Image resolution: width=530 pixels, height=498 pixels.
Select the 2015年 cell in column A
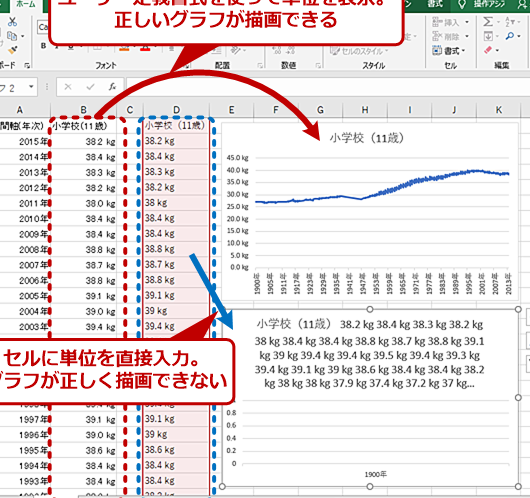(25, 141)
